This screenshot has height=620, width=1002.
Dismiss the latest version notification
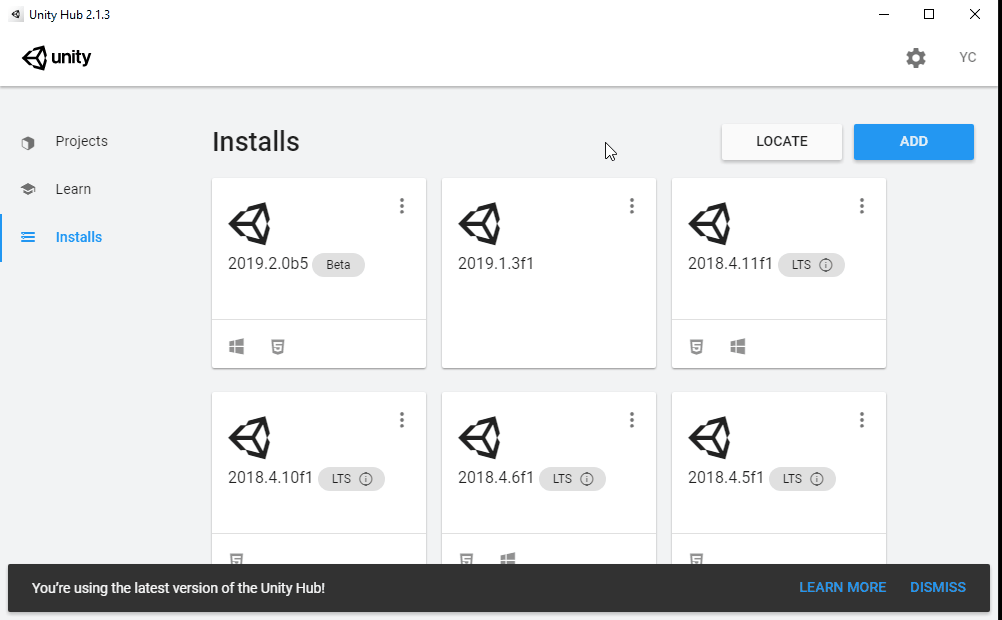(938, 587)
